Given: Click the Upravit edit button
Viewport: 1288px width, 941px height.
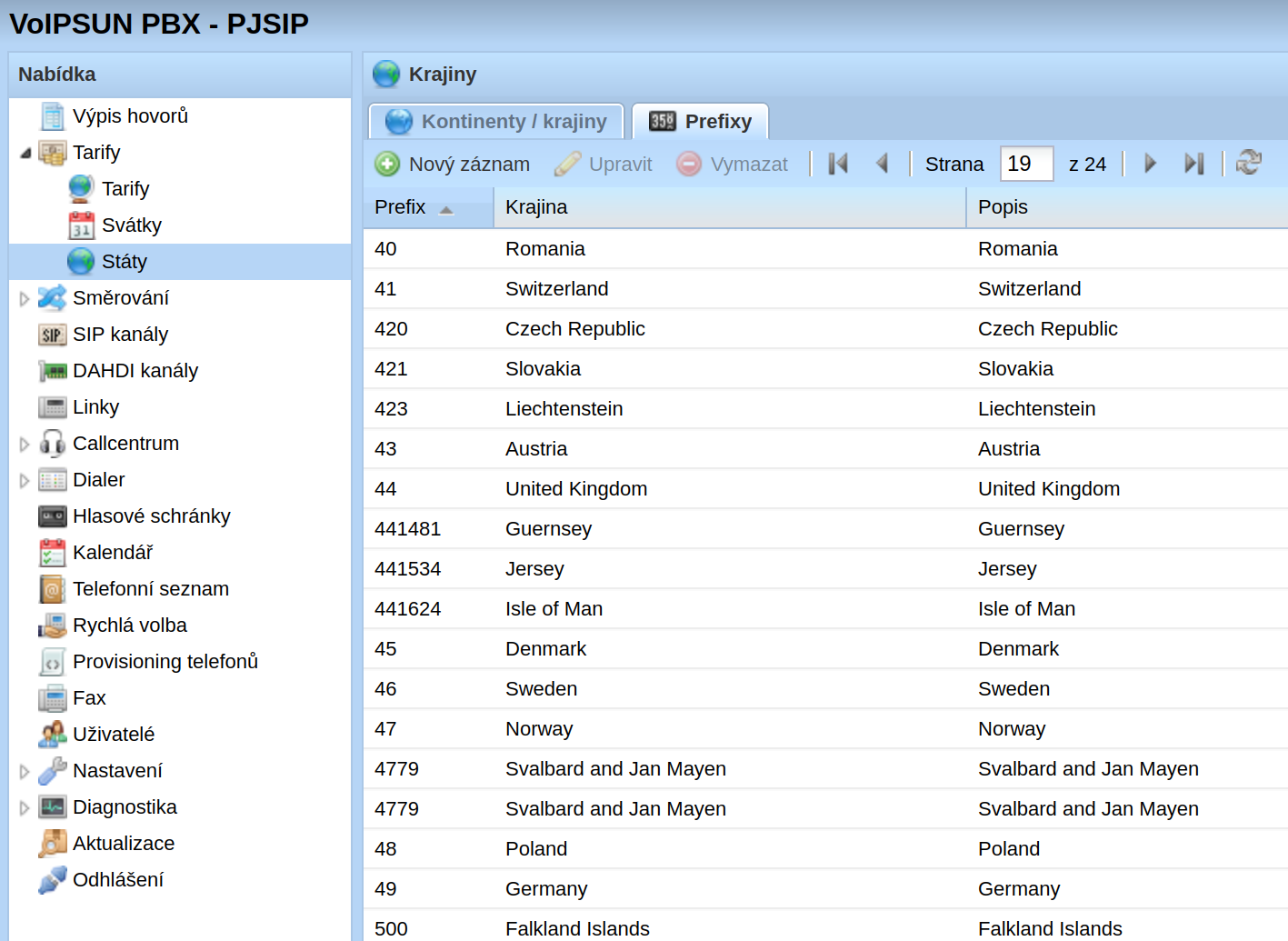Looking at the screenshot, I should [604, 164].
